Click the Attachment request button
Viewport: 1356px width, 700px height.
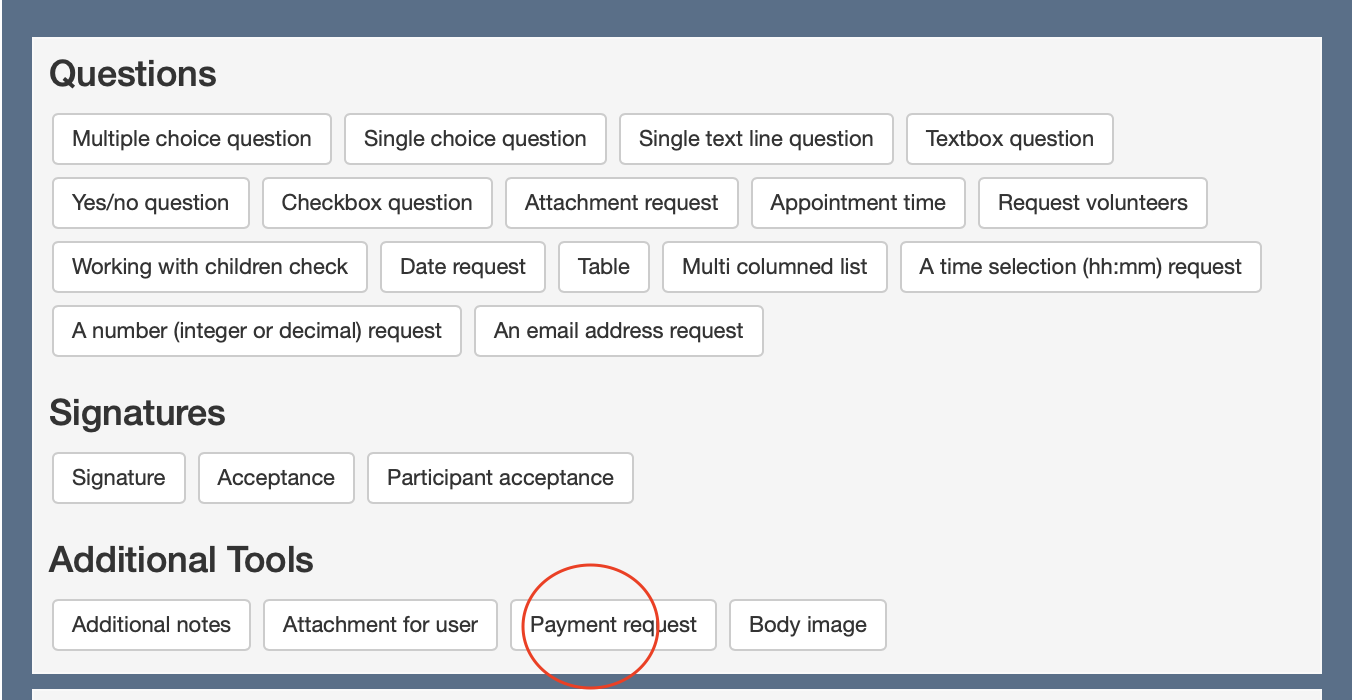point(621,203)
